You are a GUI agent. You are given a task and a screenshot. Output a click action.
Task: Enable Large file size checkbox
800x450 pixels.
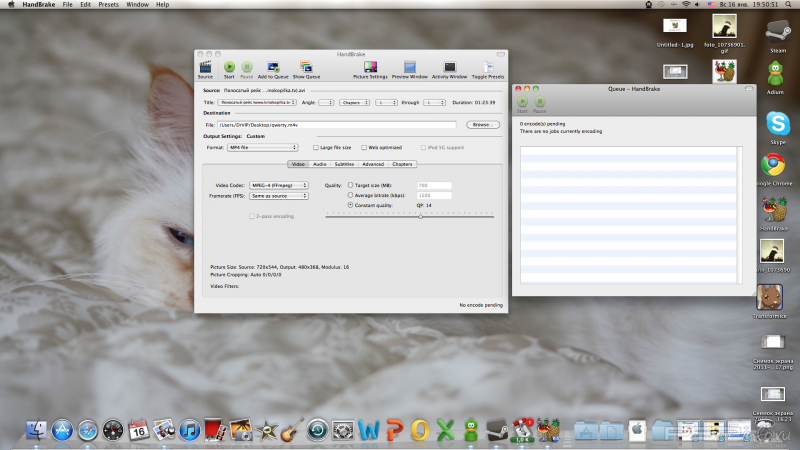coord(314,147)
